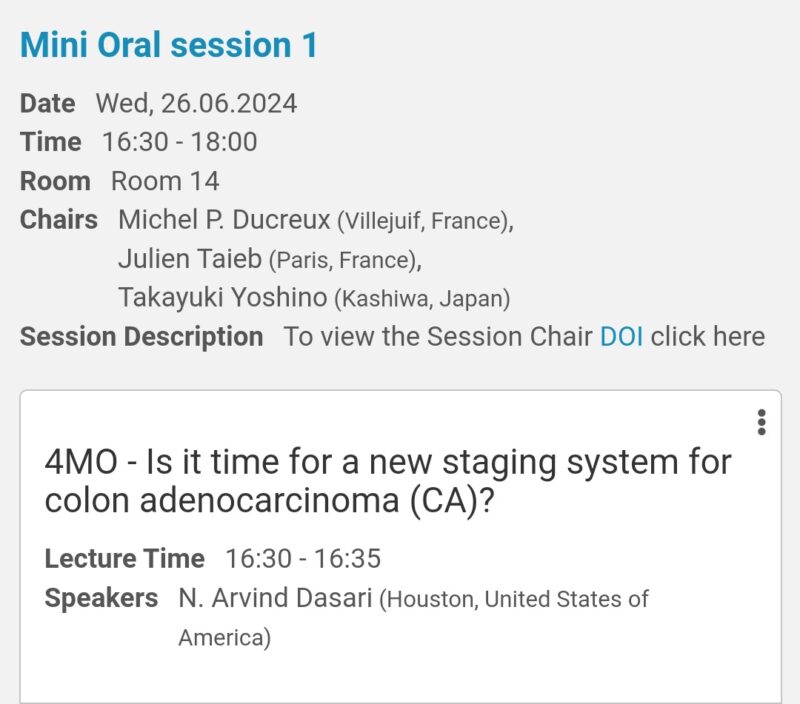Screen dimensions: 800x704
Task: Select chair Takayuki Yoshino name
Action: (223, 297)
